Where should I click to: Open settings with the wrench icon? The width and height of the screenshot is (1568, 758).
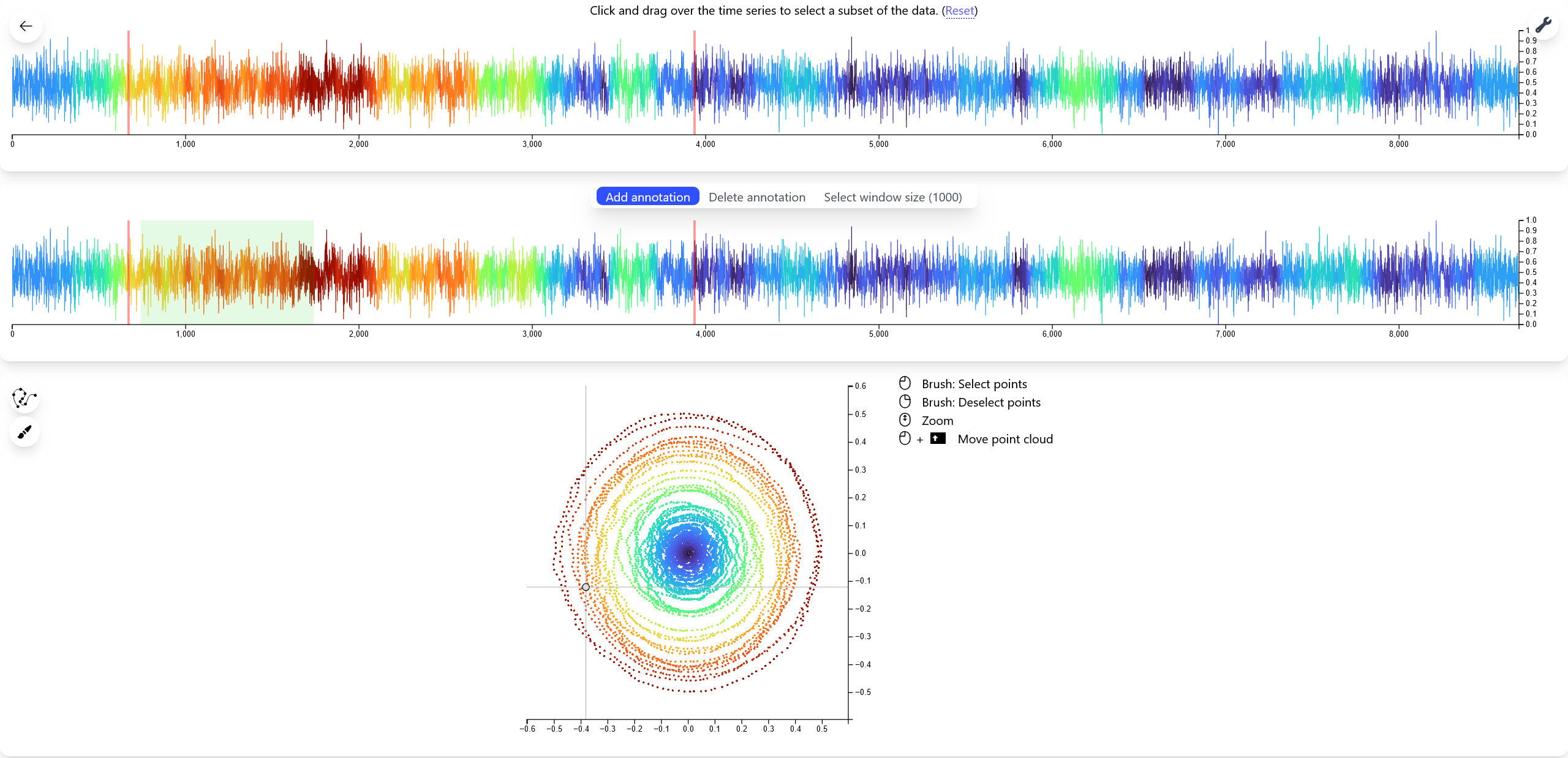coord(1543,25)
